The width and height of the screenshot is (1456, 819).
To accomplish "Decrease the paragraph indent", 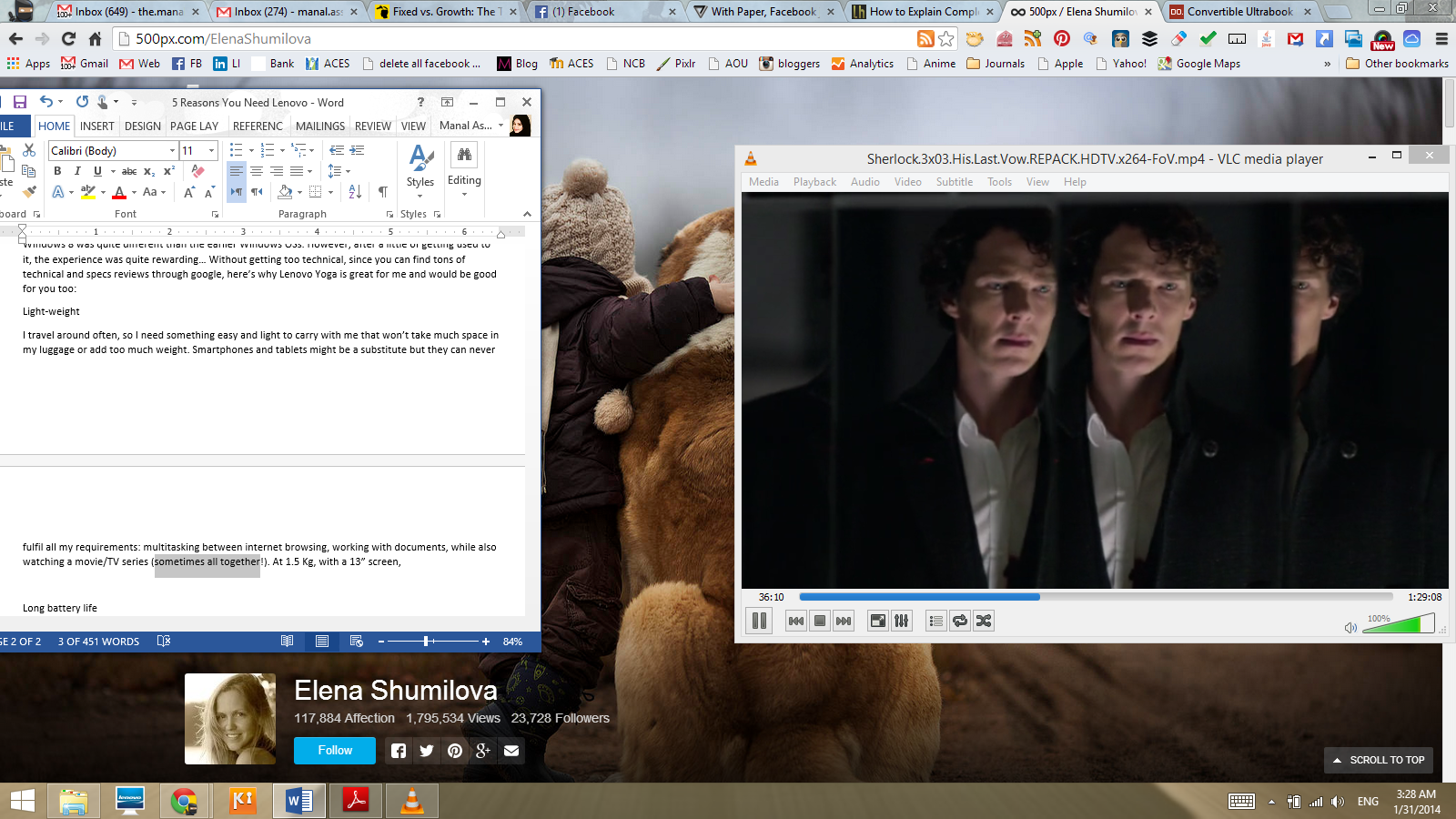I will (x=337, y=150).
